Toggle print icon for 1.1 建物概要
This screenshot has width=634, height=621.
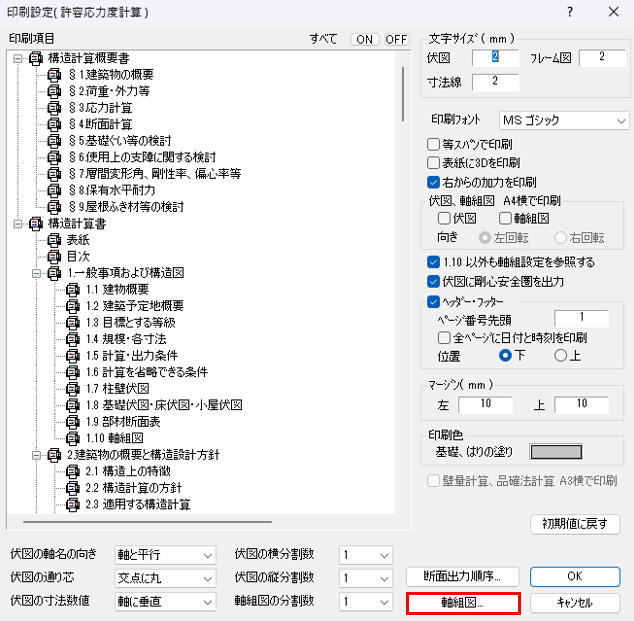coord(73,290)
